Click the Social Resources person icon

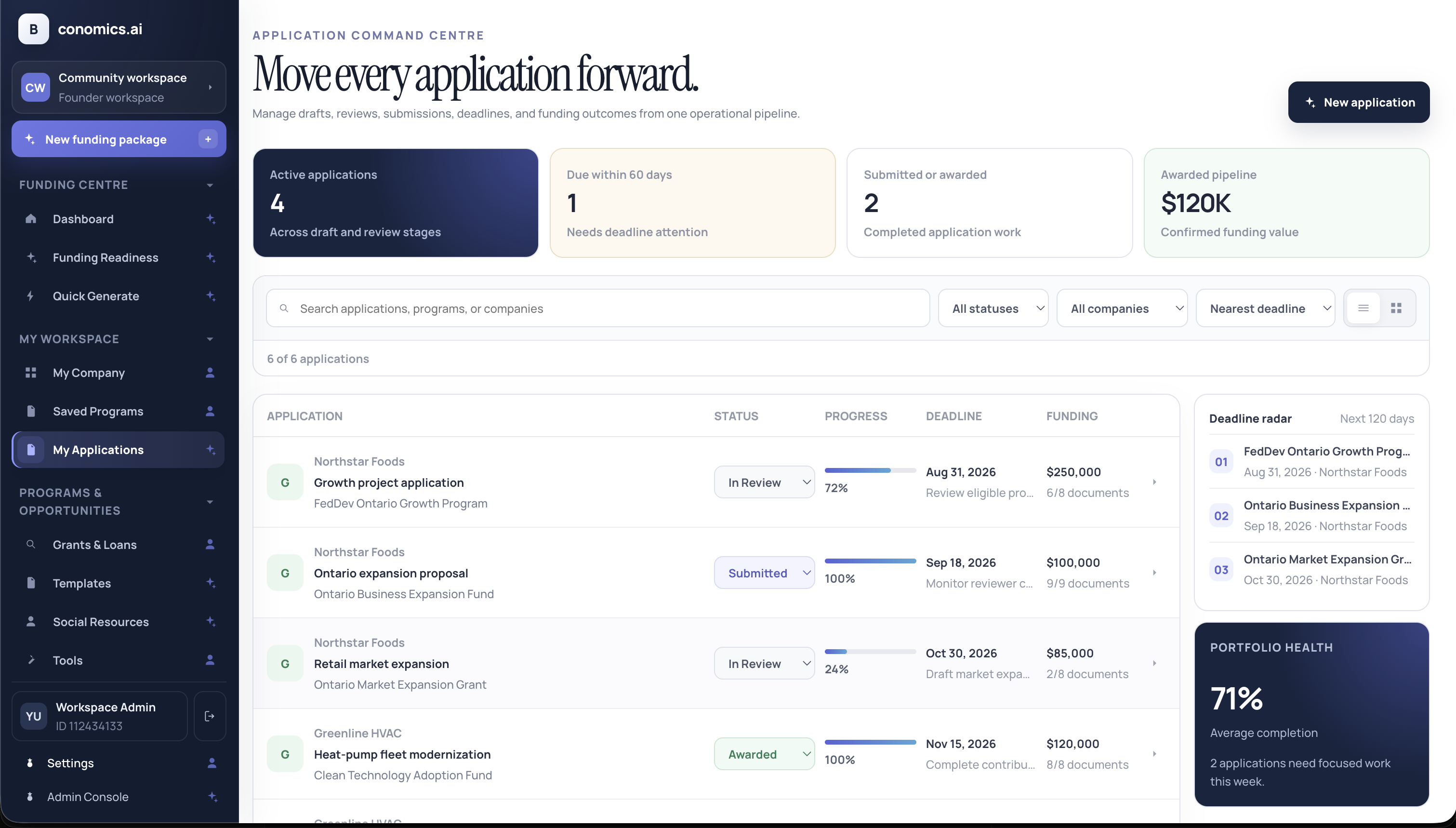31,622
